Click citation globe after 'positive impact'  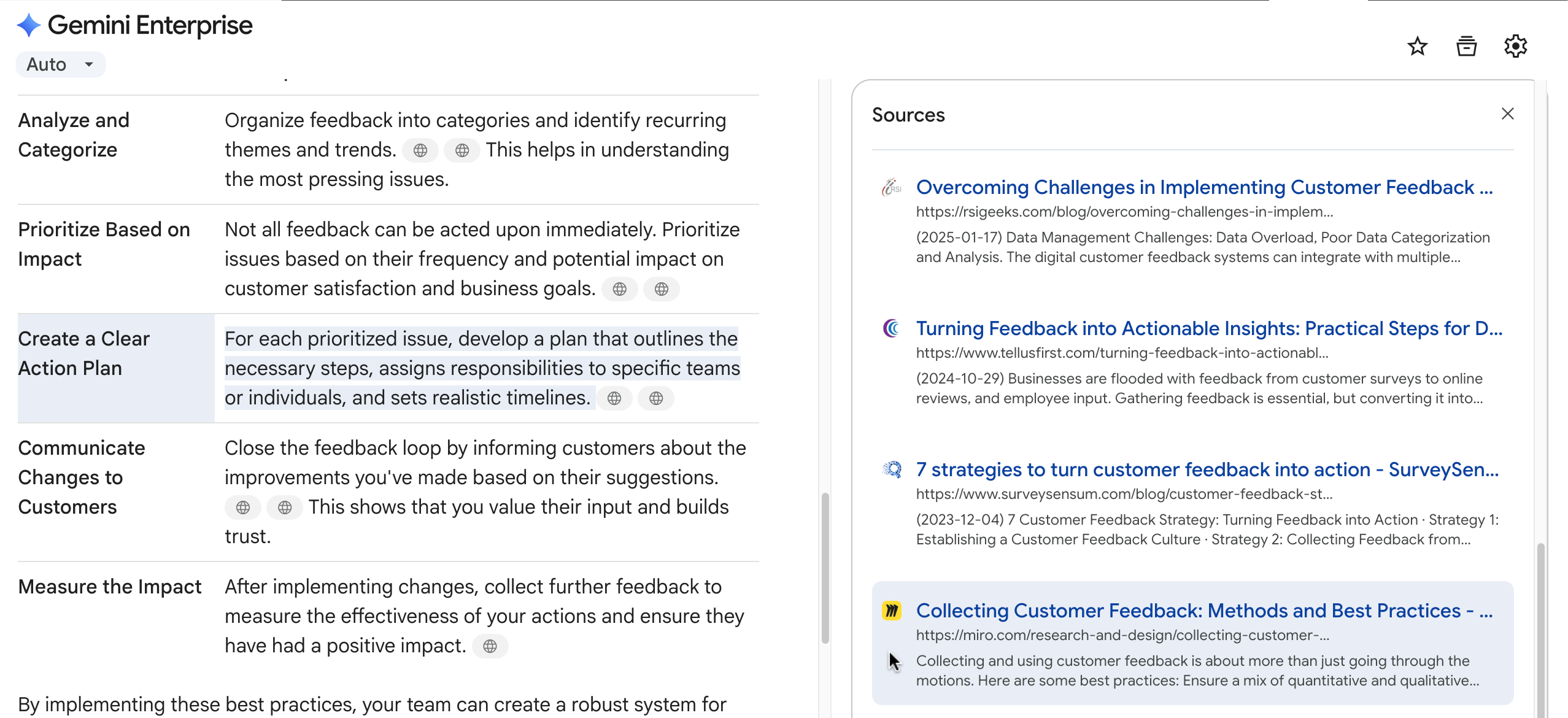(490, 646)
